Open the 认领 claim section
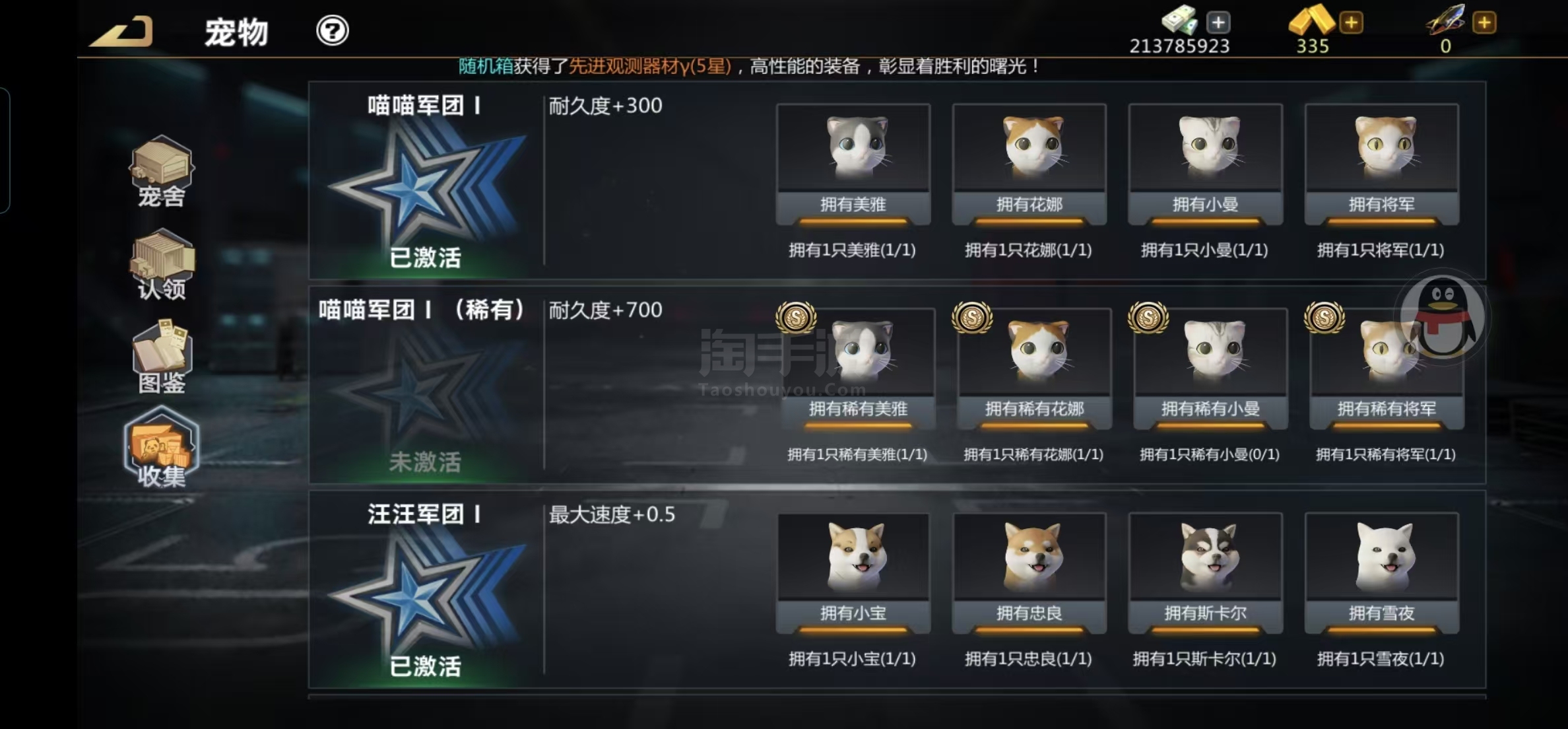Screen dimensions: 1568x729 pyautogui.click(x=162, y=264)
